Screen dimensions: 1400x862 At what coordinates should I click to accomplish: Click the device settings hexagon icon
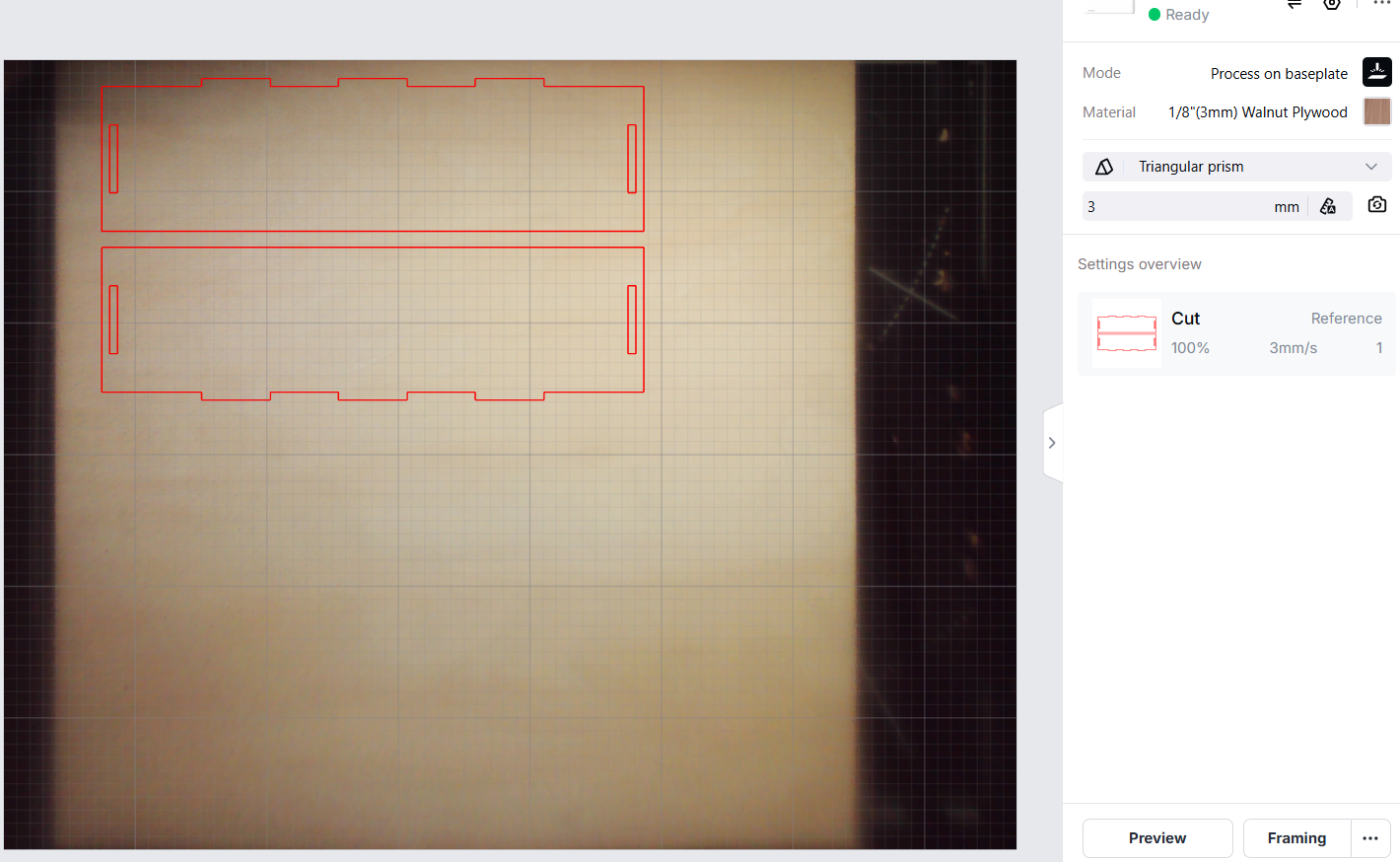[x=1332, y=4]
